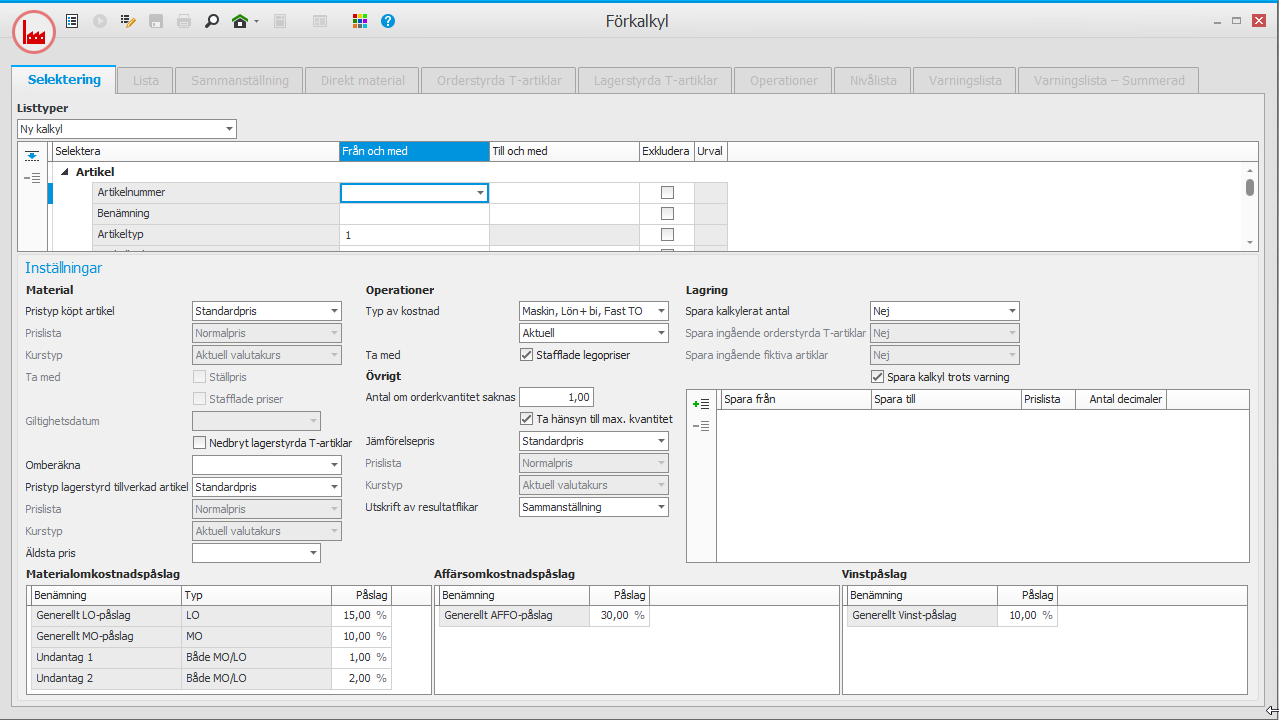Click the greyed document layout icon
1279x720 pixels.
(280, 20)
